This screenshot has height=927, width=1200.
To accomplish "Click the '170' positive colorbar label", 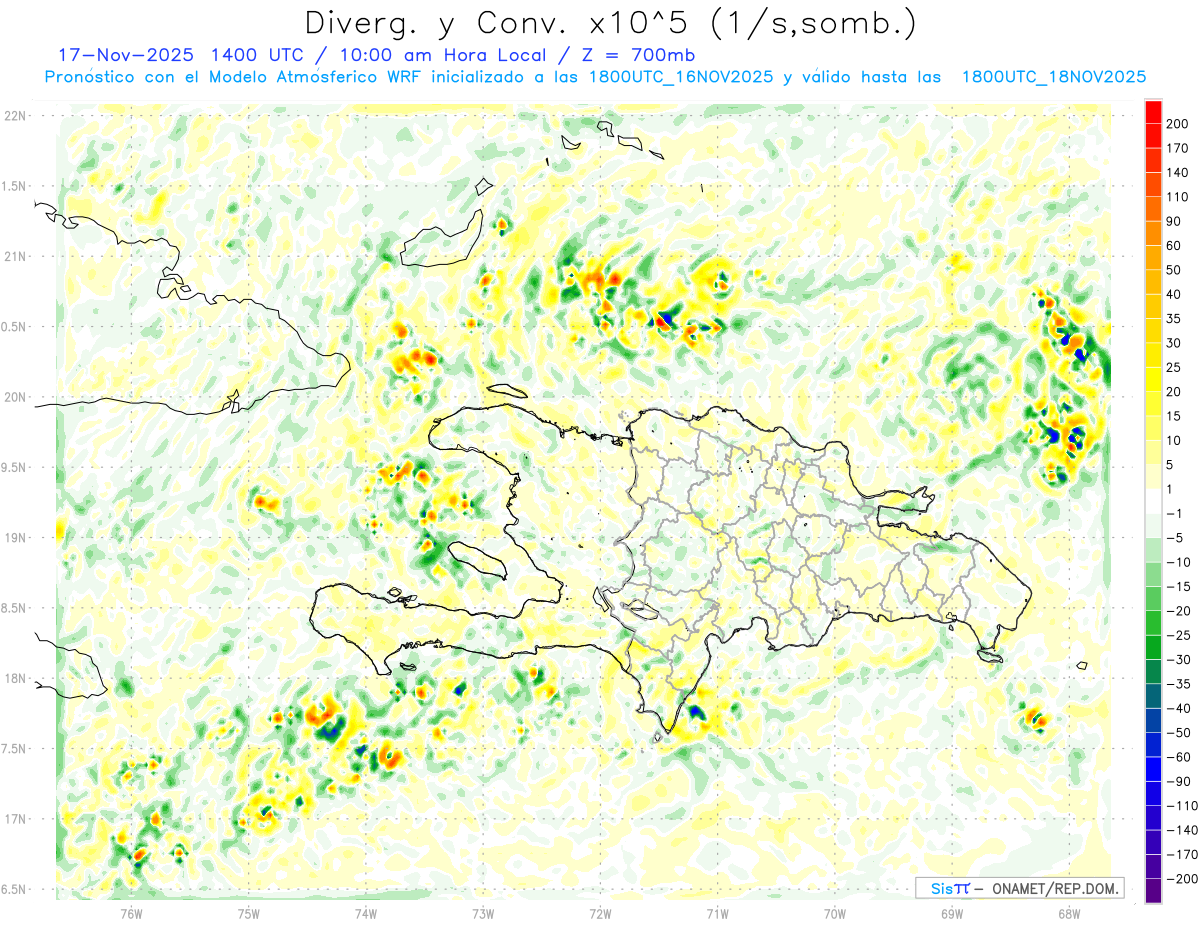I will tap(1177, 148).
